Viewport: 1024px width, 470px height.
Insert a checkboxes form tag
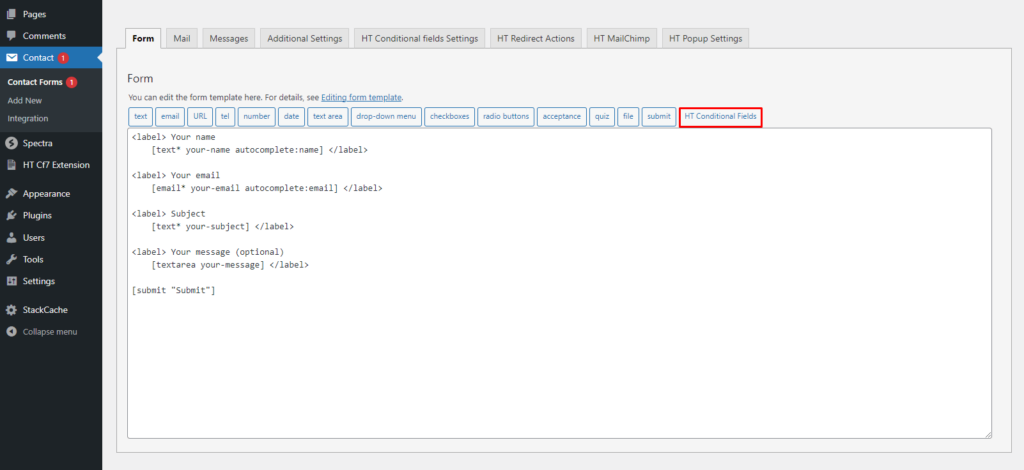point(449,116)
